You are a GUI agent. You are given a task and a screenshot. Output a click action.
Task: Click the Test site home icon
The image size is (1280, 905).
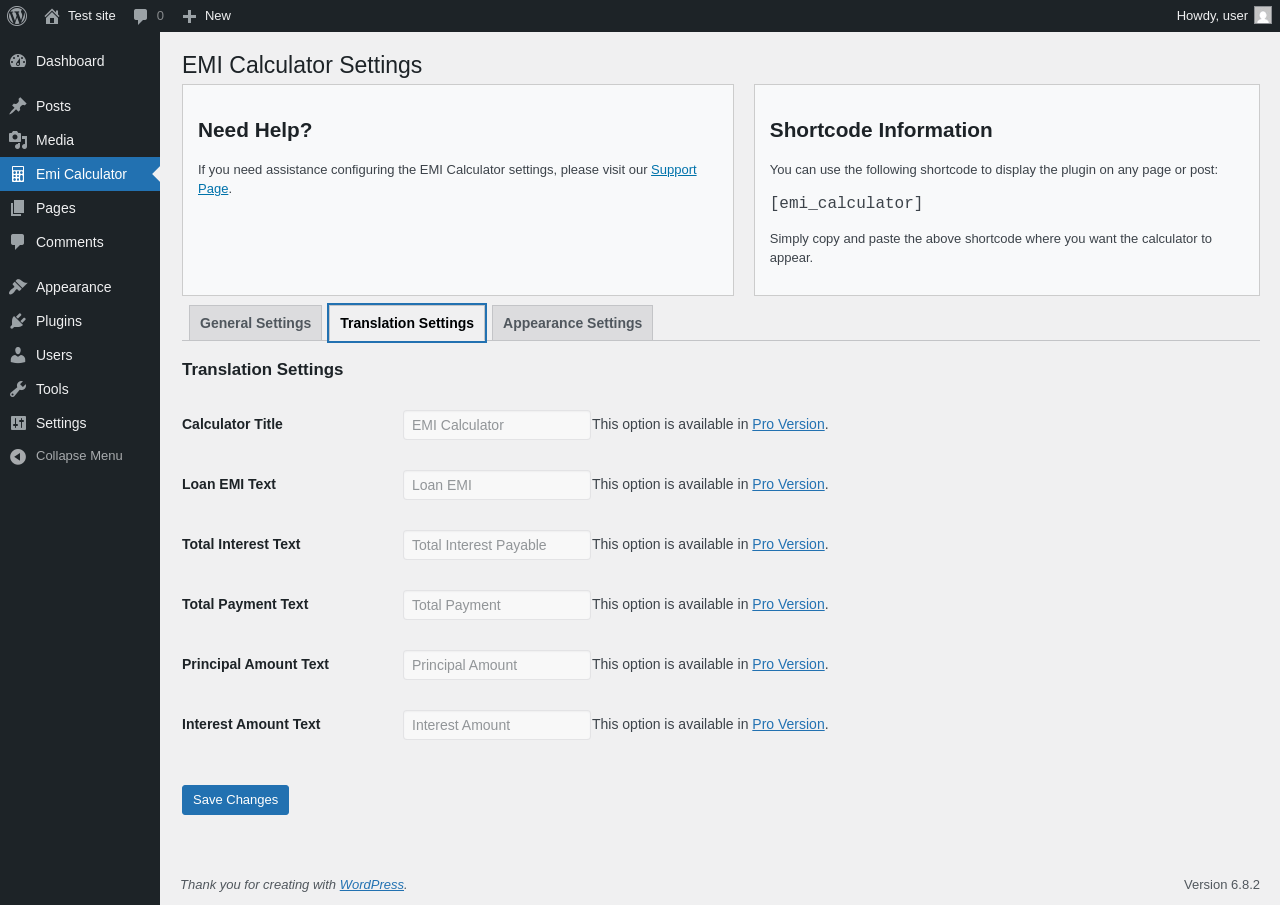click(52, 16)
